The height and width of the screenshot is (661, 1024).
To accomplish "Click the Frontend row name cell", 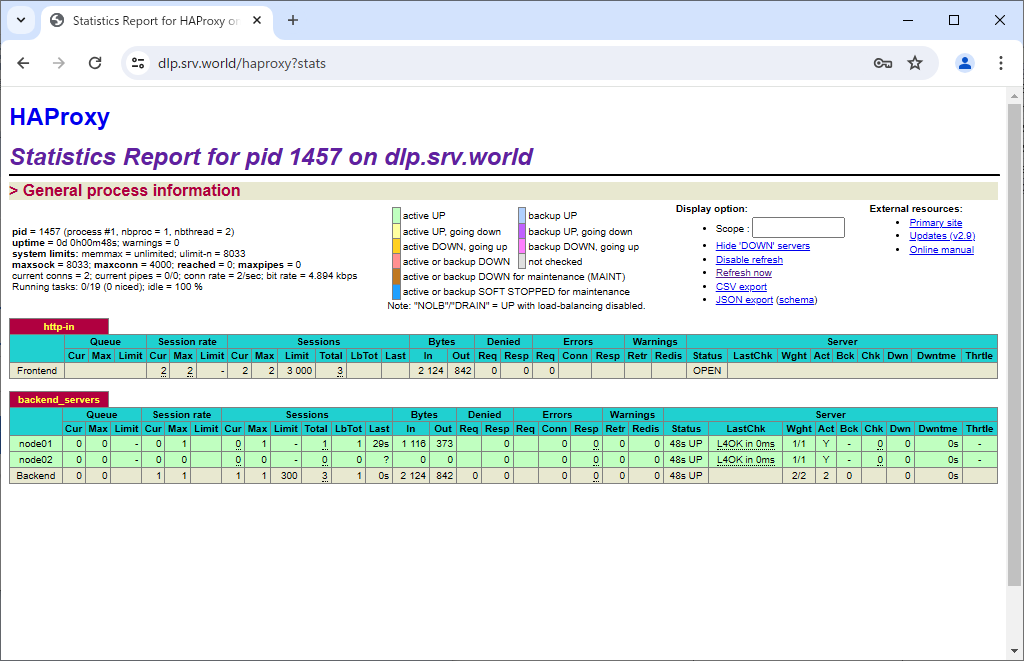I will click(x=37, y=370).
